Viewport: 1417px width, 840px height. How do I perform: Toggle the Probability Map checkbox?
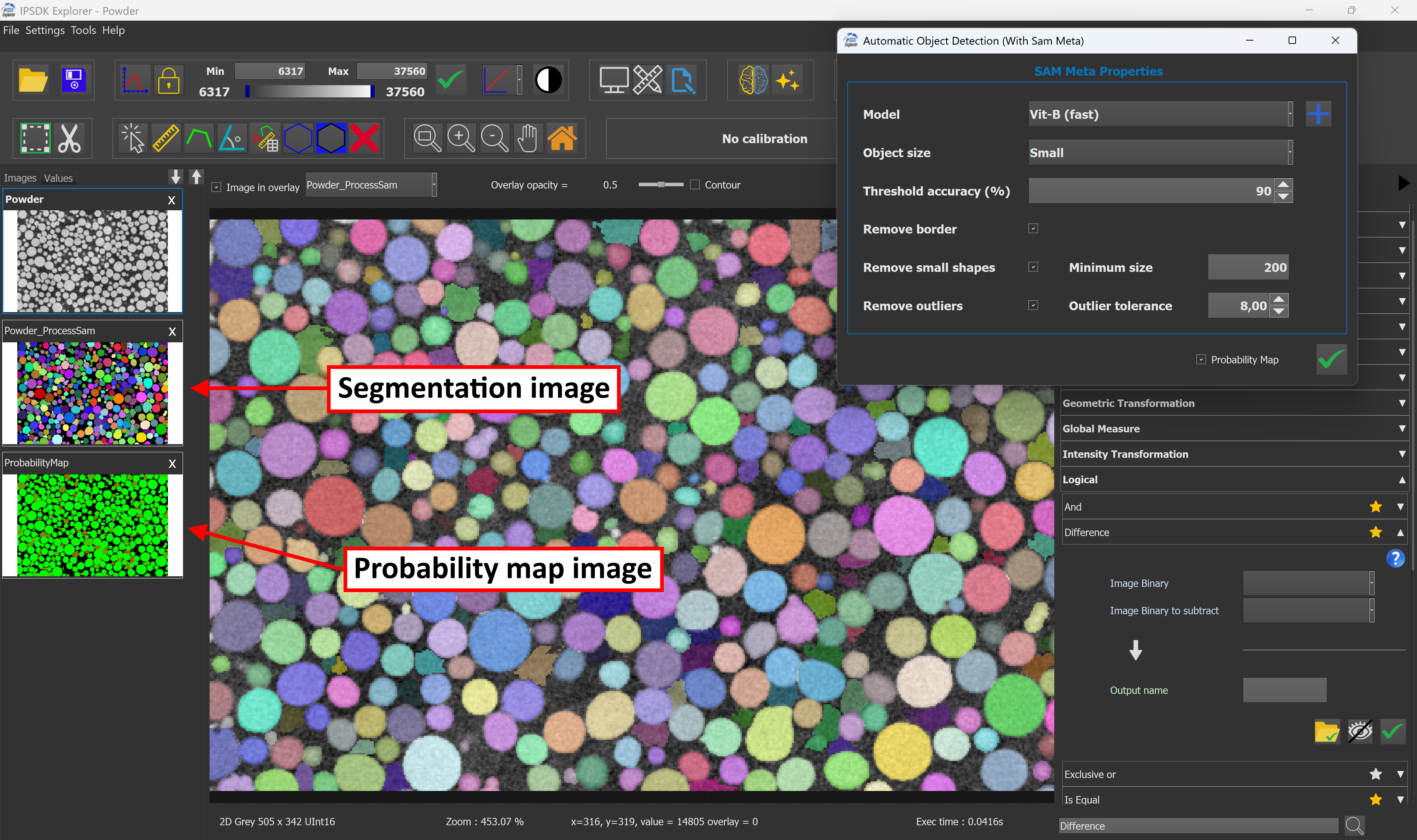[1201, 360]
